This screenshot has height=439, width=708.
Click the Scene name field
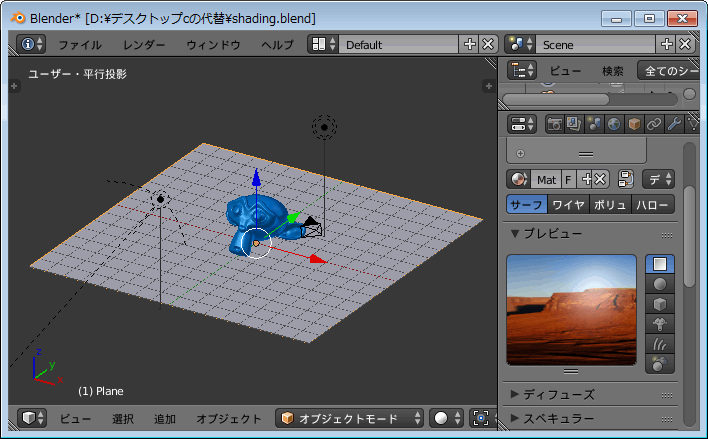click(x=595, y=44)
